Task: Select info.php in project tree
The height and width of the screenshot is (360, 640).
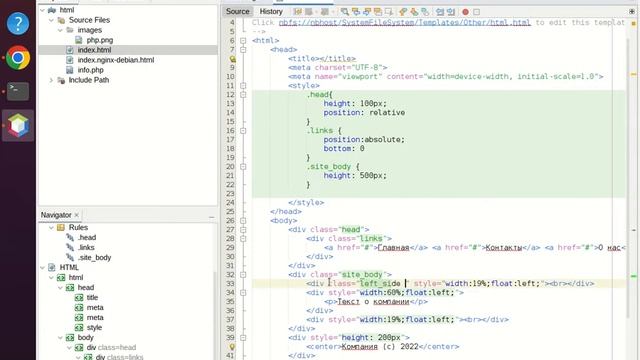Action: (90, 70)
